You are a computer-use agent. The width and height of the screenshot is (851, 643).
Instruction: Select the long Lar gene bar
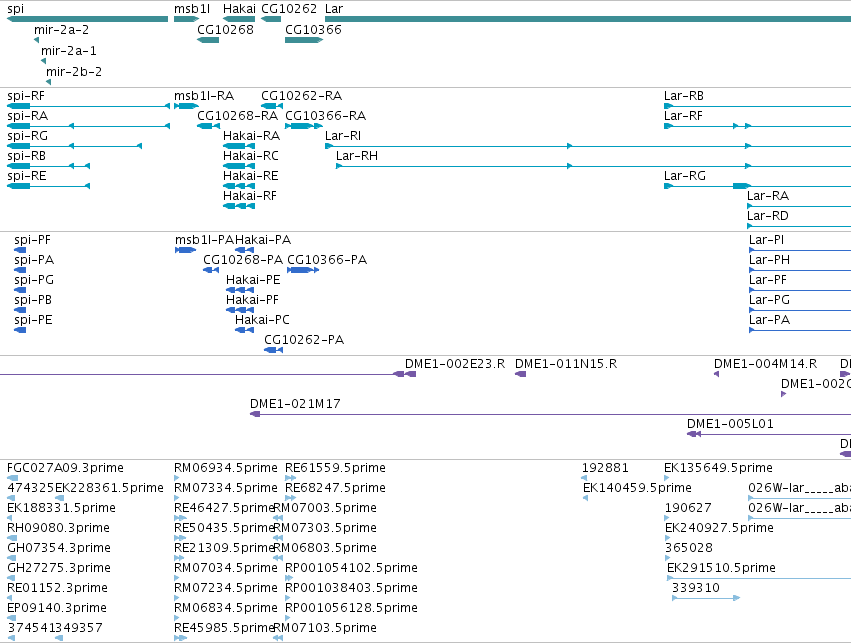coord(588,19)
